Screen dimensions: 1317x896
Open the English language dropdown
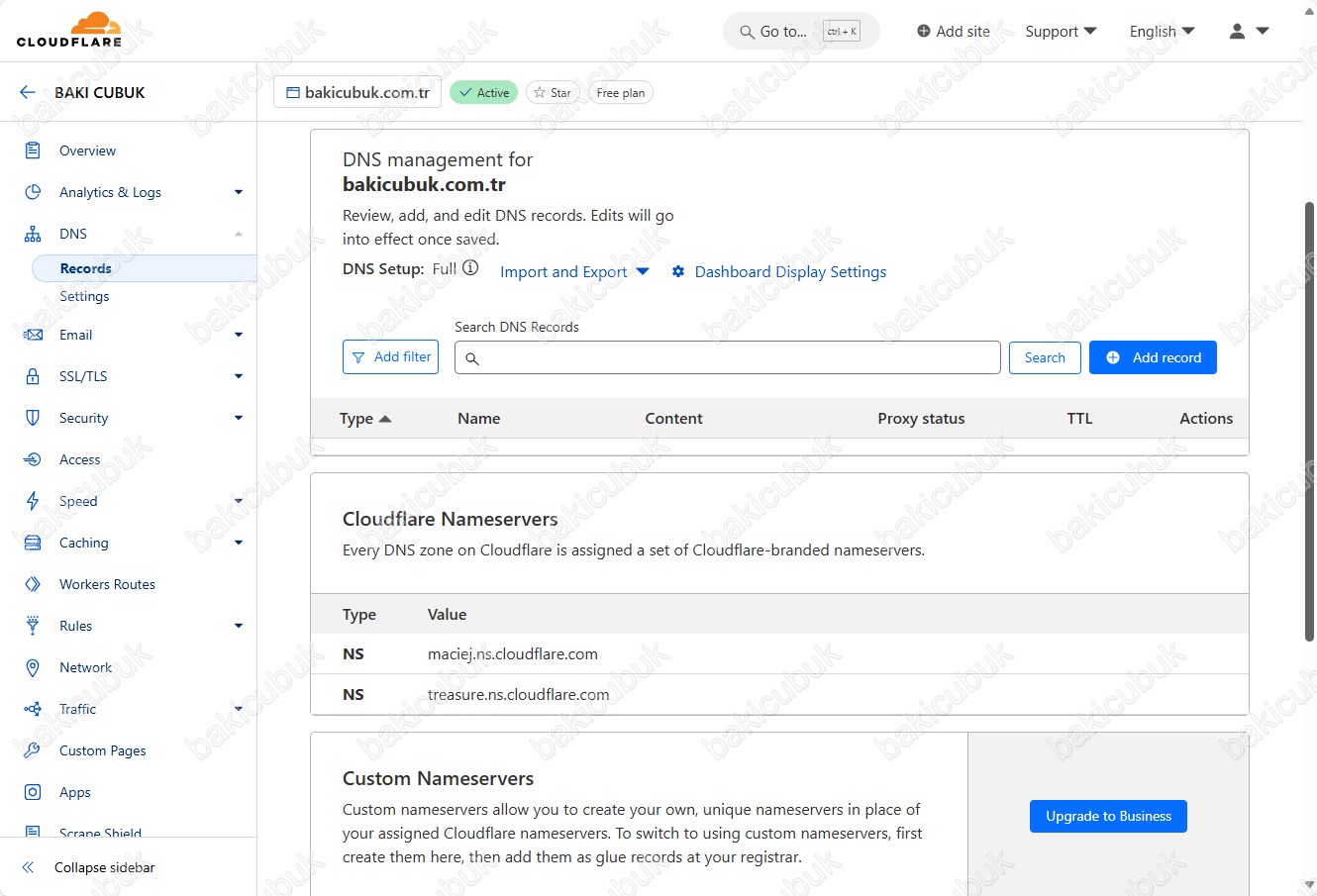pos(1162,31)
